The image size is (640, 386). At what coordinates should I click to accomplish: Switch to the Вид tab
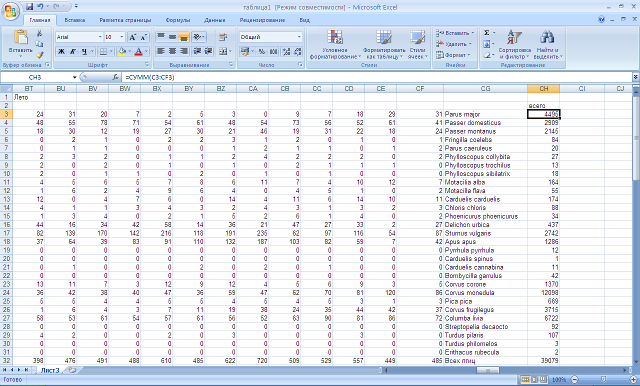(304, 20)
